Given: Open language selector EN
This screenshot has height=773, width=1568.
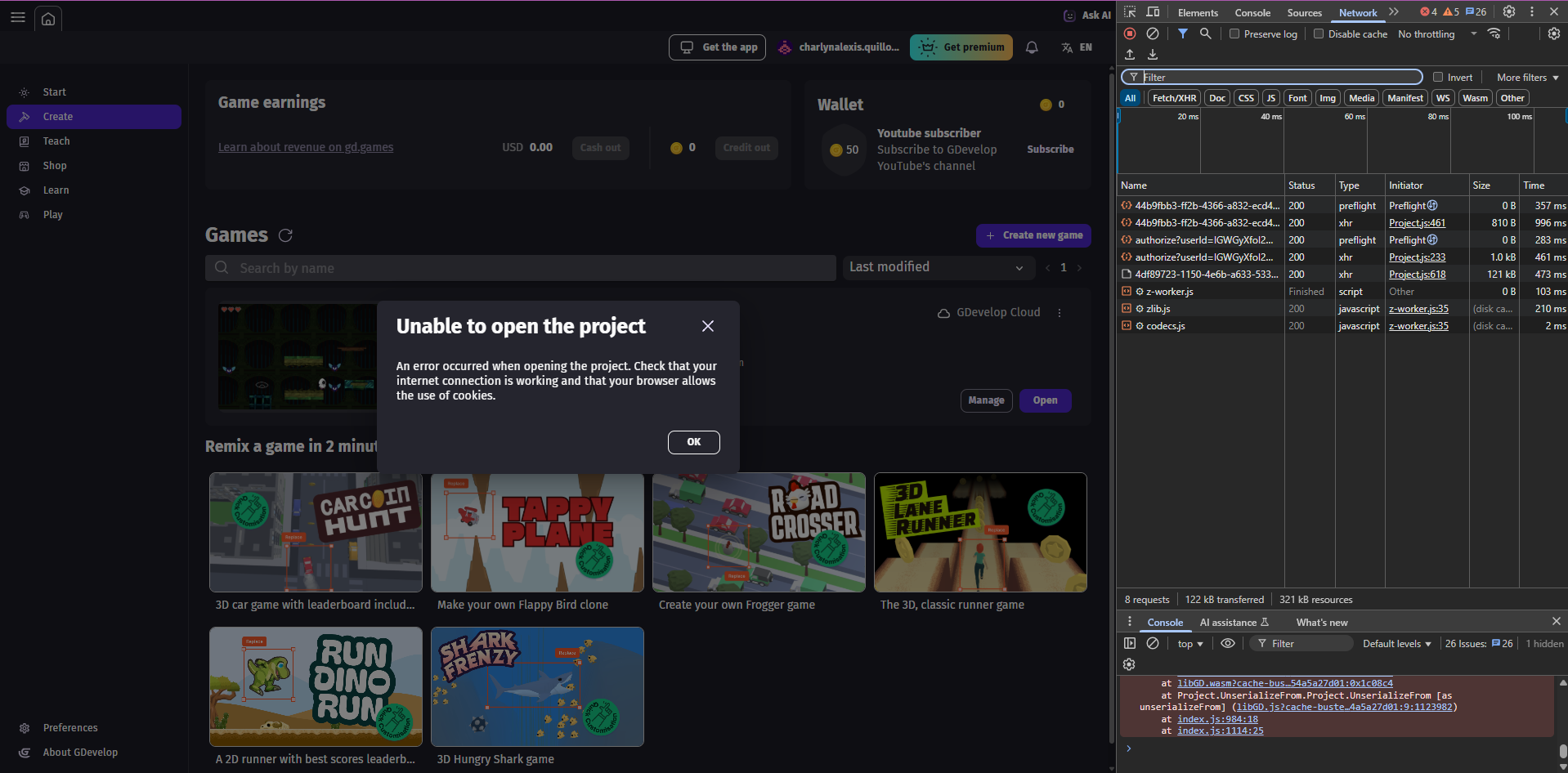Looking at the screenshot, I should pyautogui.click(x=1077, y=47).
